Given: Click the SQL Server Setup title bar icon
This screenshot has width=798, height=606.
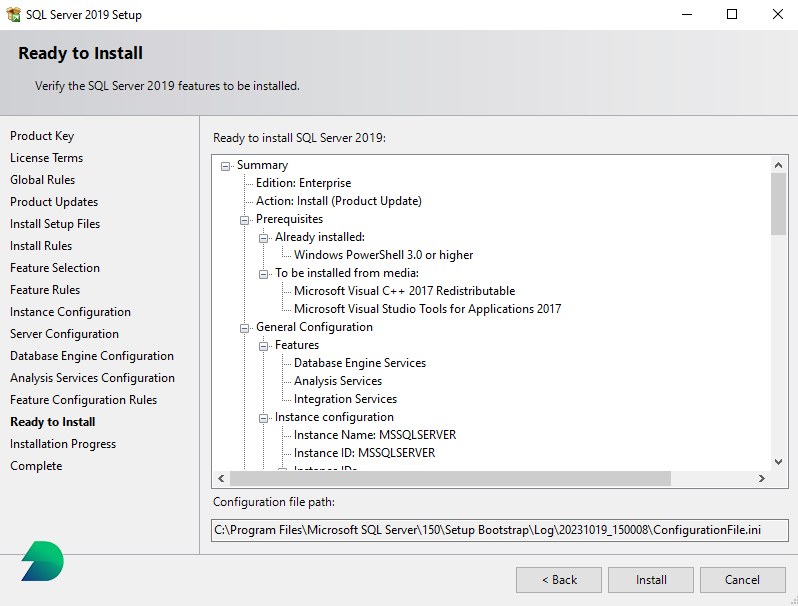Looking at the screenshot, I should pyautogui.click(x=14, y=14).
